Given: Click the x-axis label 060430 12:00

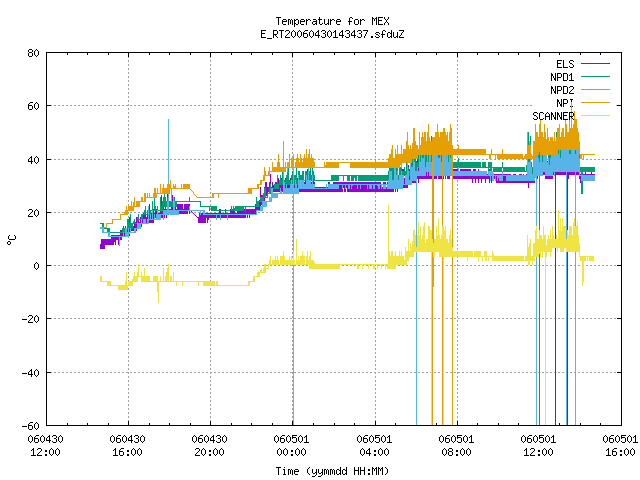Looking at the screenshot, I should pos(45,445).
